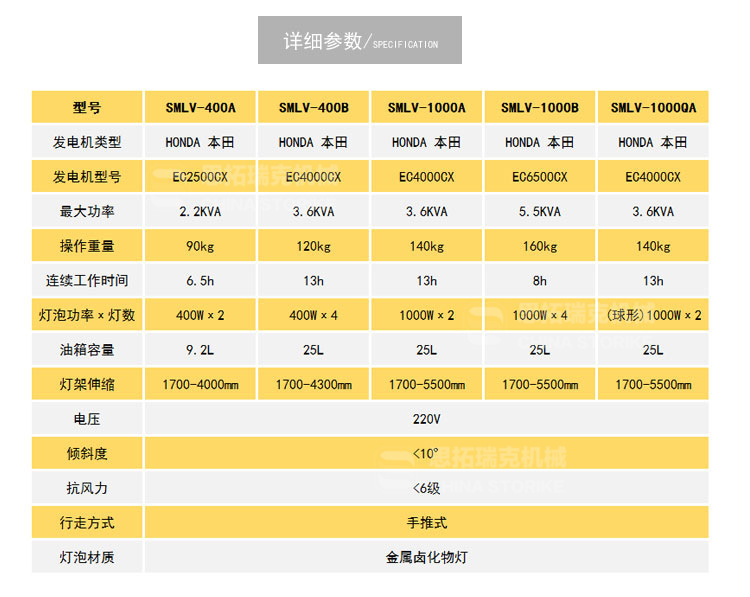Screen dimensions: 750x597
Task: Select the 220V voltage value
Action: click(426, 419)
